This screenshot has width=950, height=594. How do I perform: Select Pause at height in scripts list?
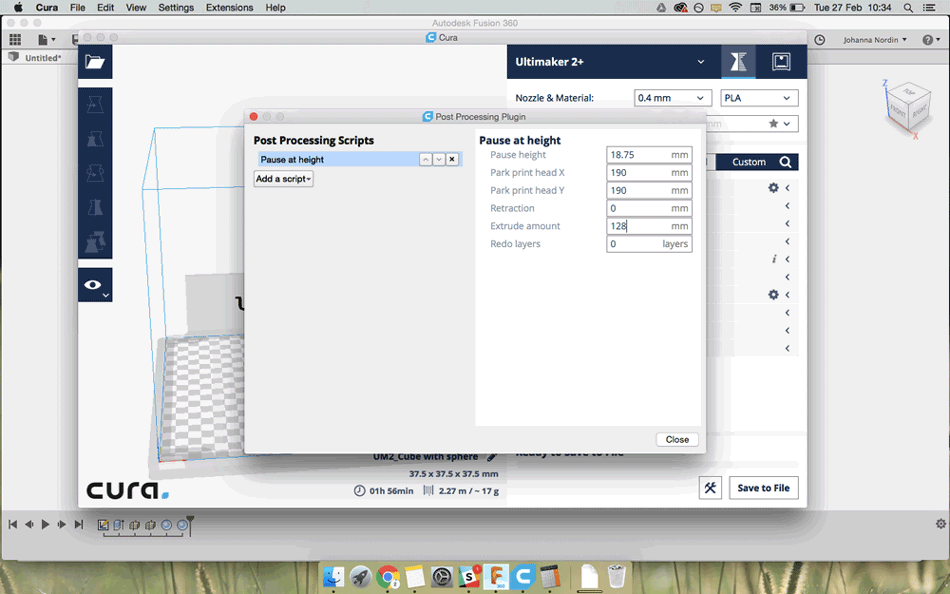tap(338, 159)
